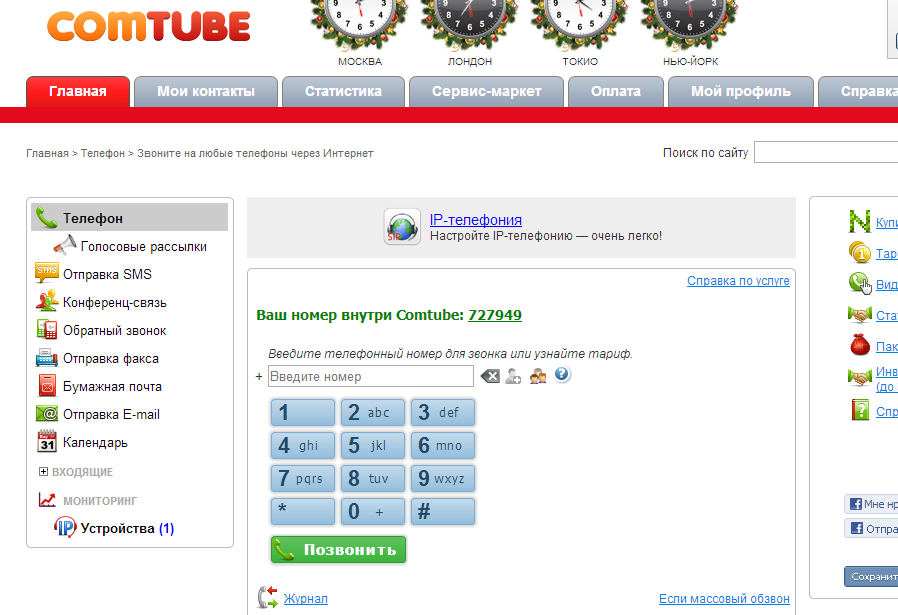Open the Мой профиль tab
The height and width of the screenshot is (615, 898).
coord(741,92)
